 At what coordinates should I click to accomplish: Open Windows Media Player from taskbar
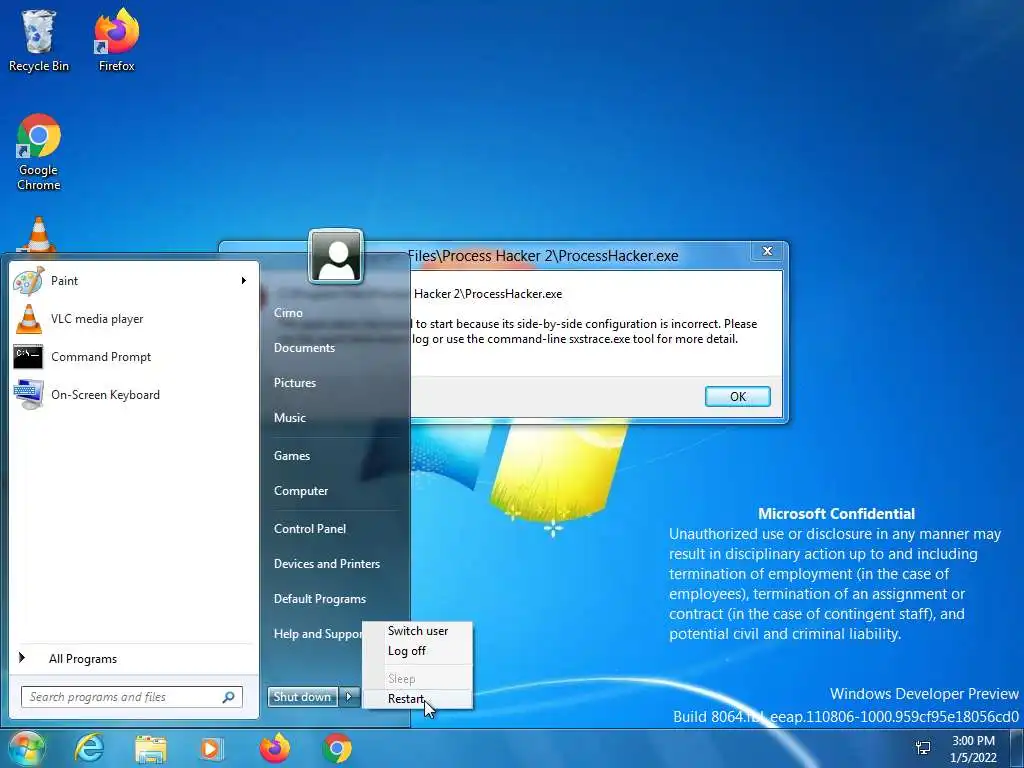(x=212, y=748)
